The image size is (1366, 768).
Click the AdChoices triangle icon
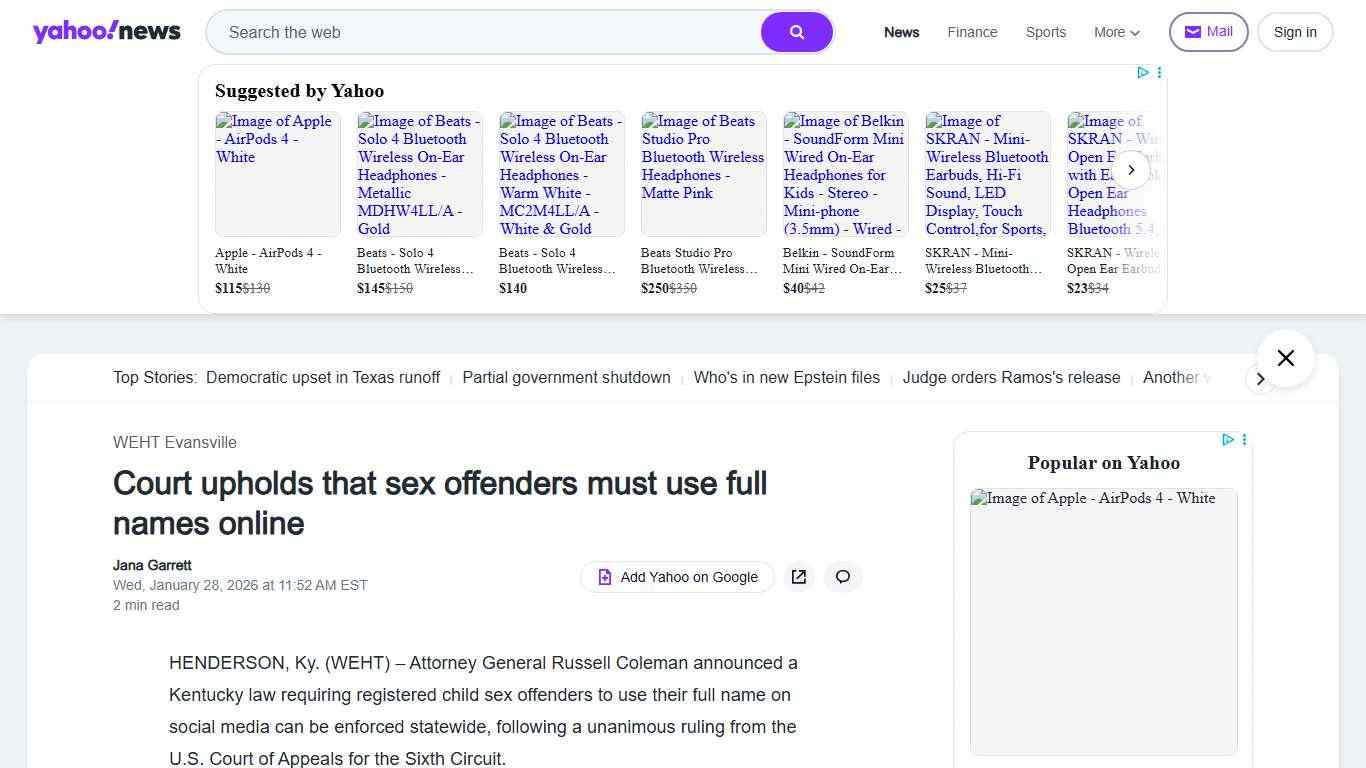pos(1143,72)
